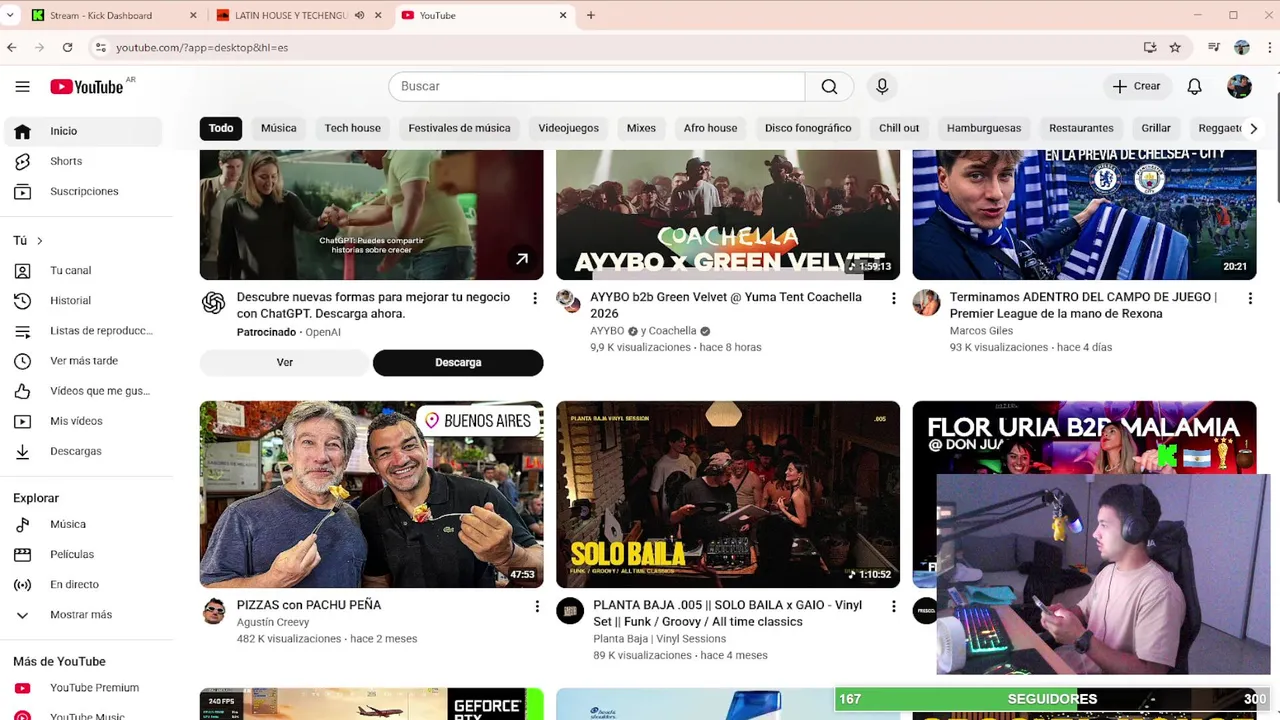Click the Crear button
Screen dimensions: 1280x720
point(1137,87)
